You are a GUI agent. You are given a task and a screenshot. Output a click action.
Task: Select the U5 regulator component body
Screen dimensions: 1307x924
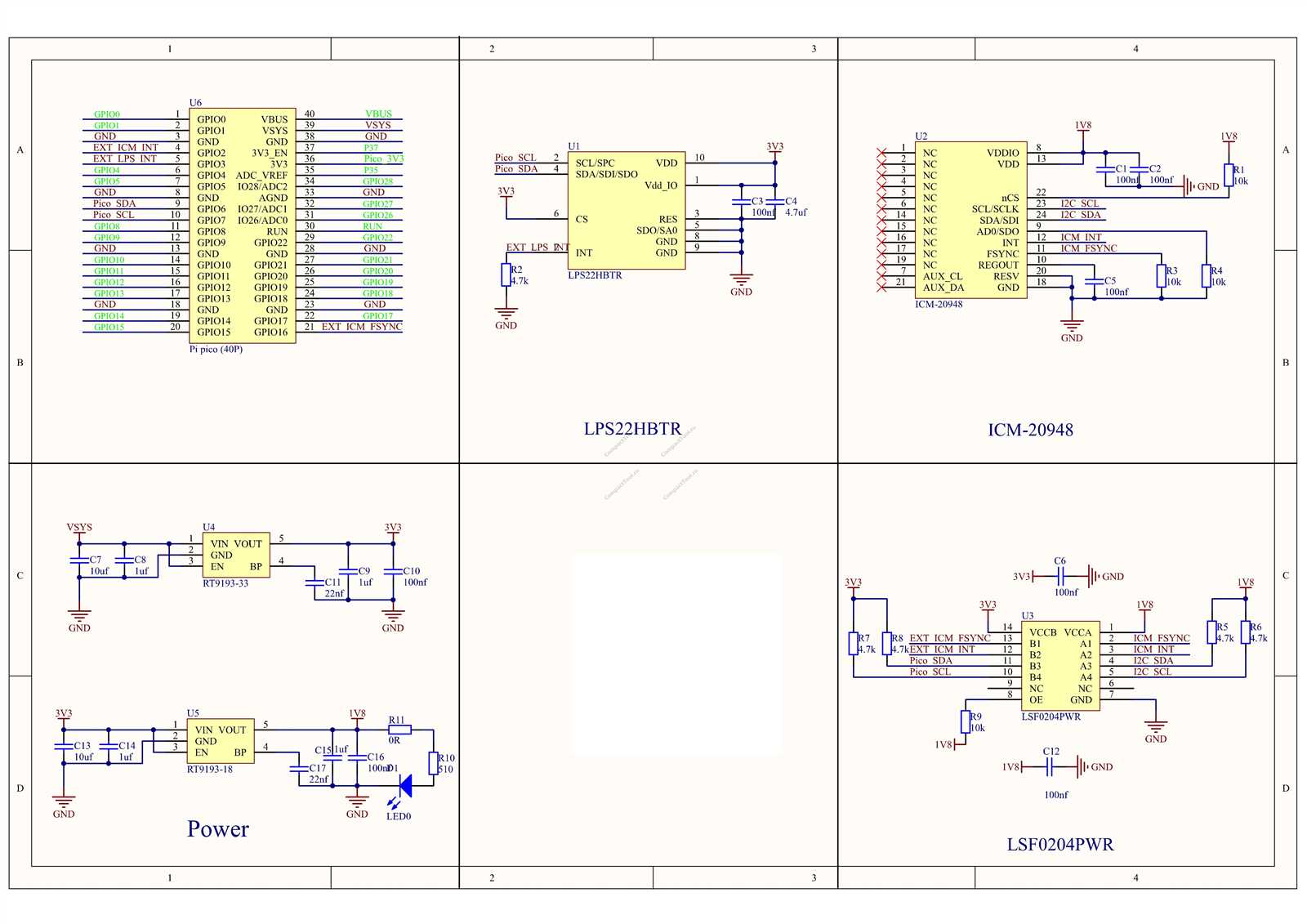[x=221, y=741]
